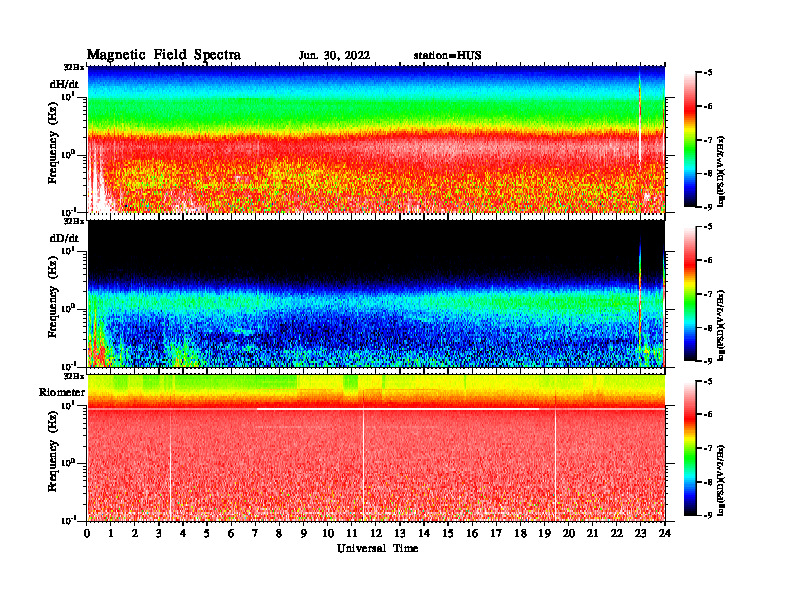Viewport: 792px width, 612px height.
Task: Click hour tick label '3' on time axis
Action: click(x=159, y=533)
